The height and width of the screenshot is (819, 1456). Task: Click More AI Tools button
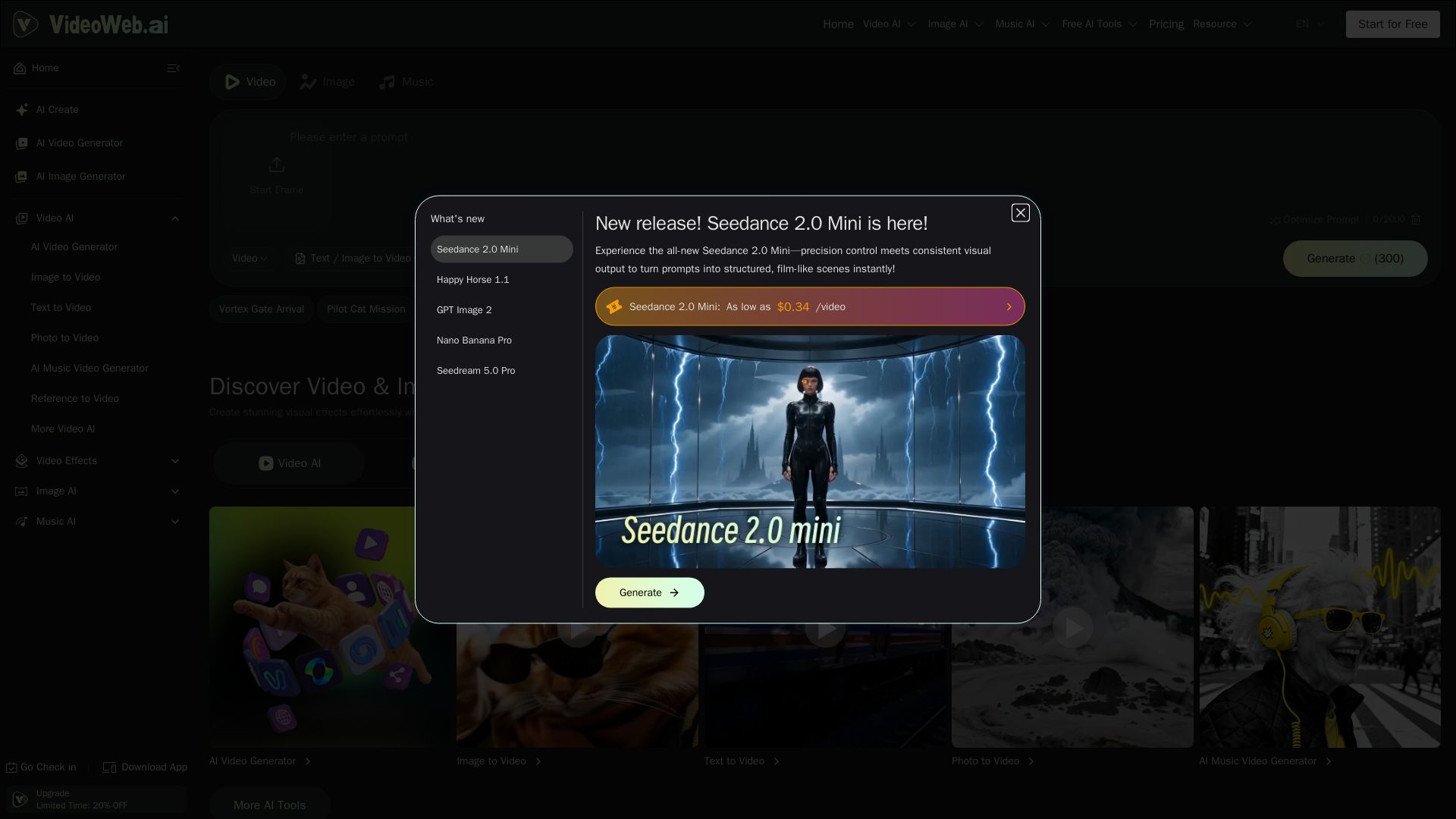pyautogui.click(x=269, y=805)
